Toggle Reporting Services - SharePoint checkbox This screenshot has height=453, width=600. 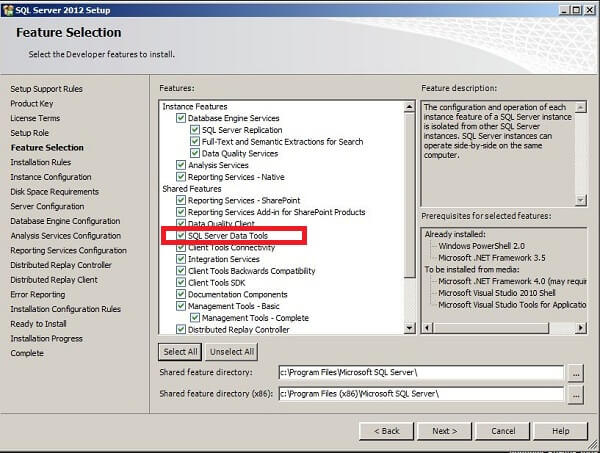(181, 200)
